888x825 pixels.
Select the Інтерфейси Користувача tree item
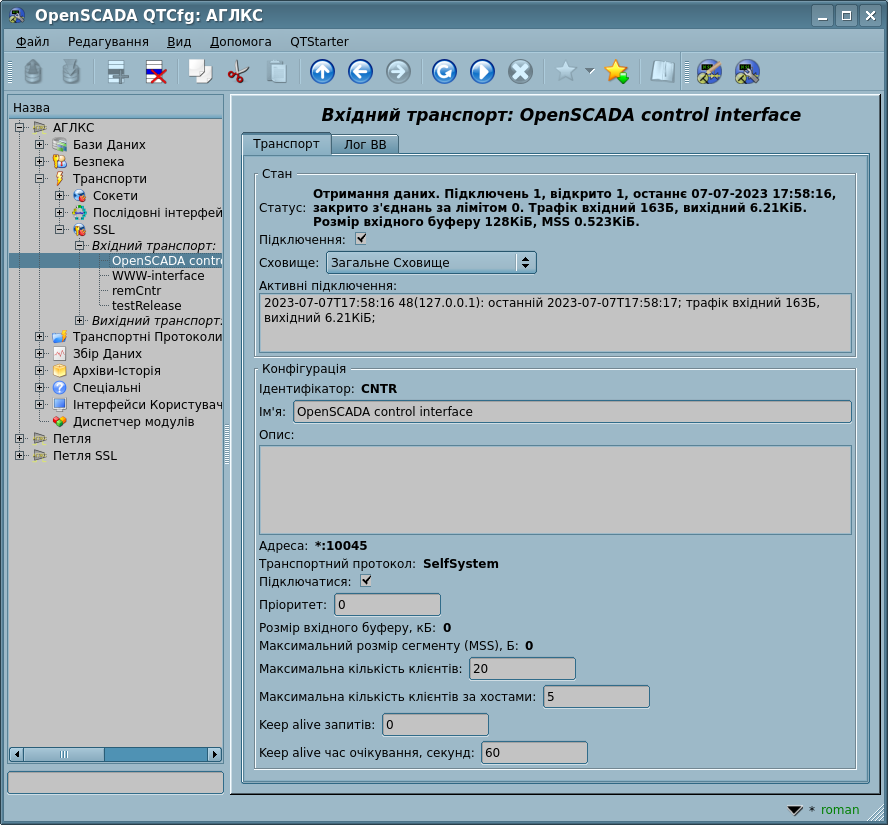pyautogui.click(x=147, y=405)
